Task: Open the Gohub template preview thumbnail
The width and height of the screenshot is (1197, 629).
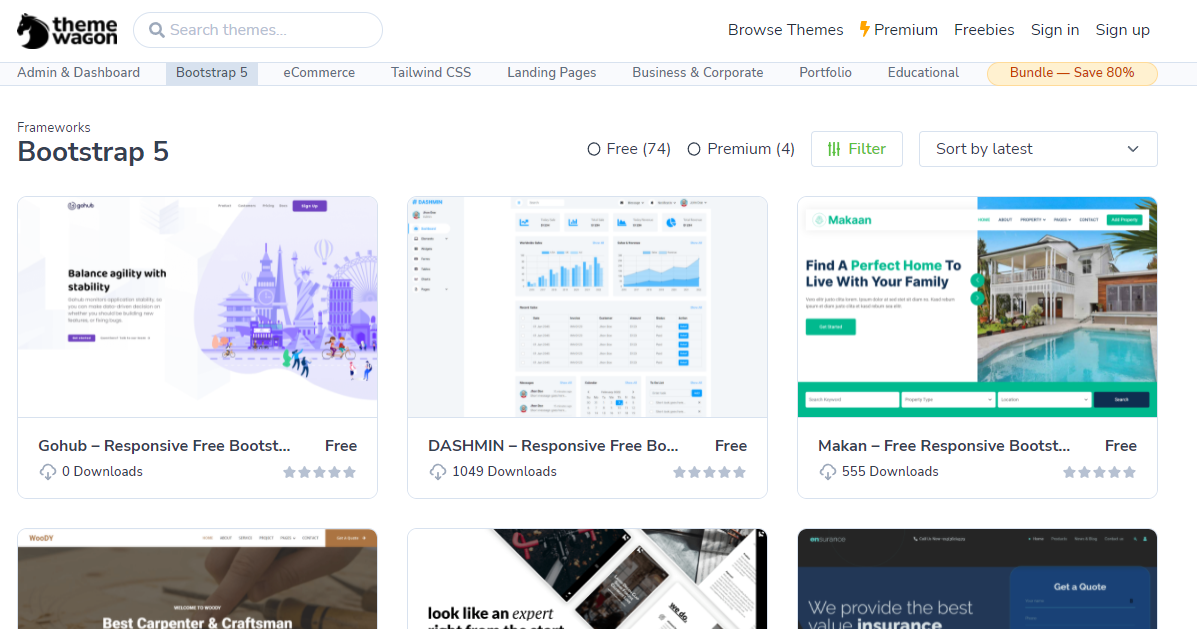Action: coord(198,307)
